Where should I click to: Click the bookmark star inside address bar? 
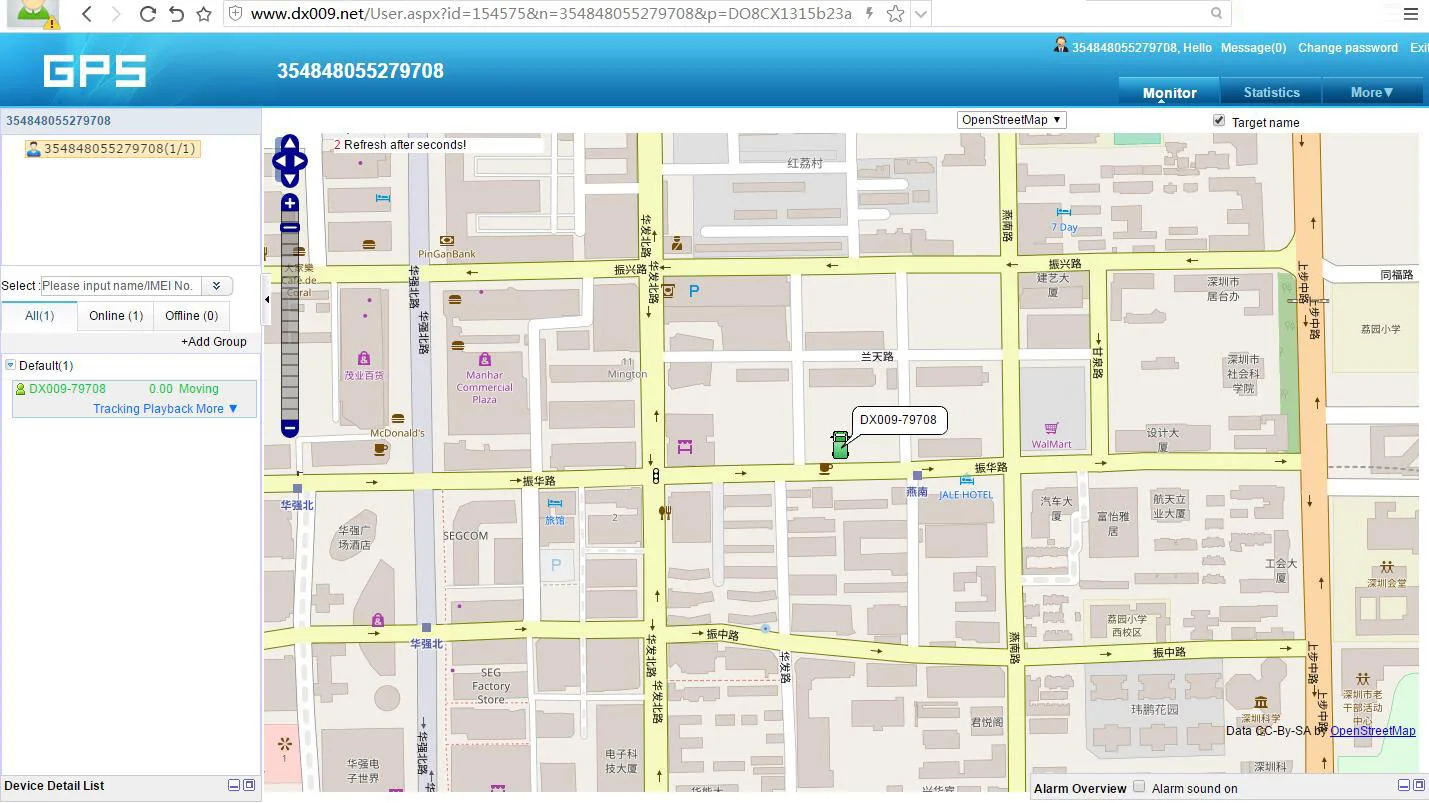pyautogui.click(x=895, y=14)
